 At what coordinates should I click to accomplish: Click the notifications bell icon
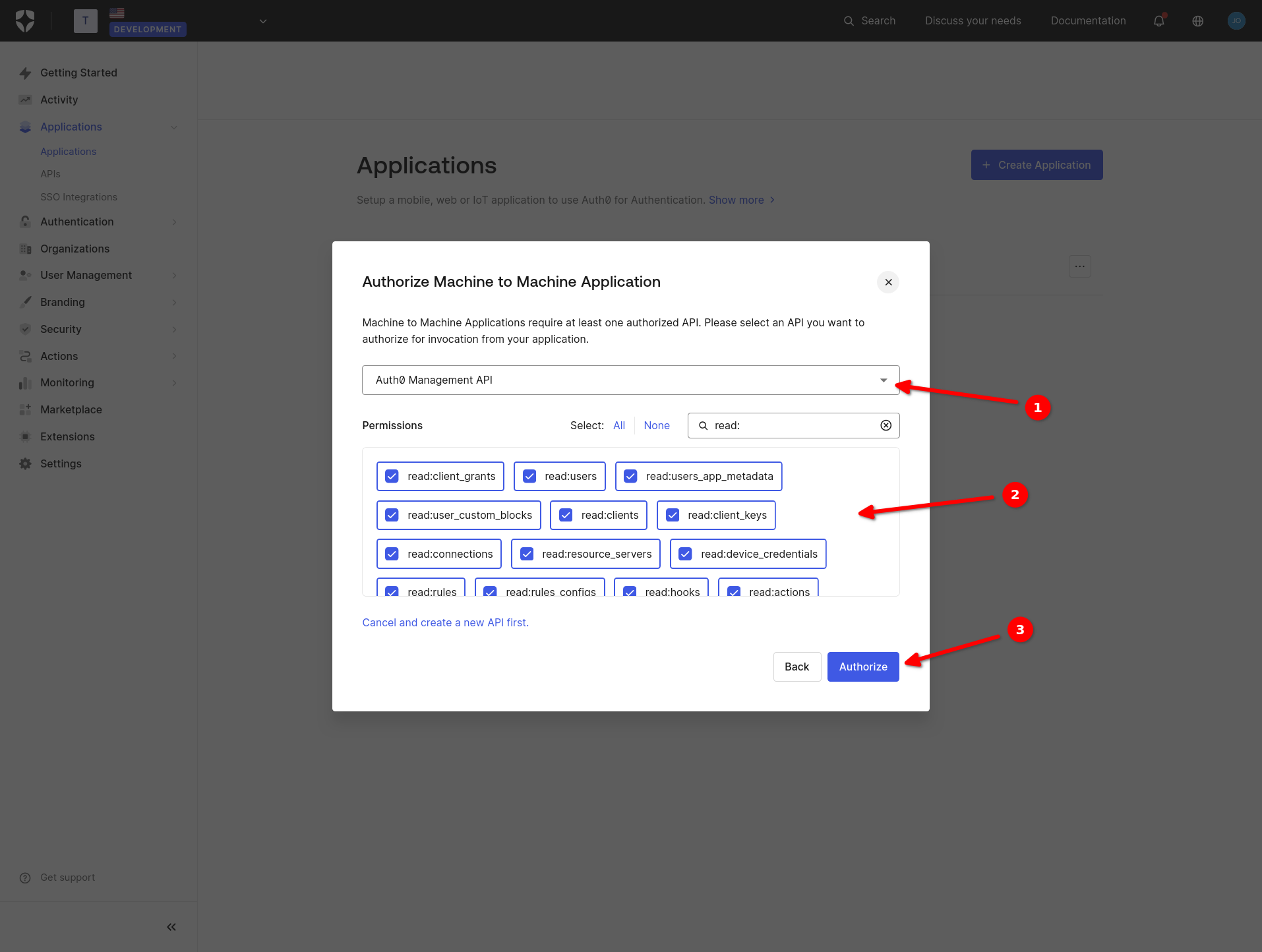click(x=1158, y=20)
